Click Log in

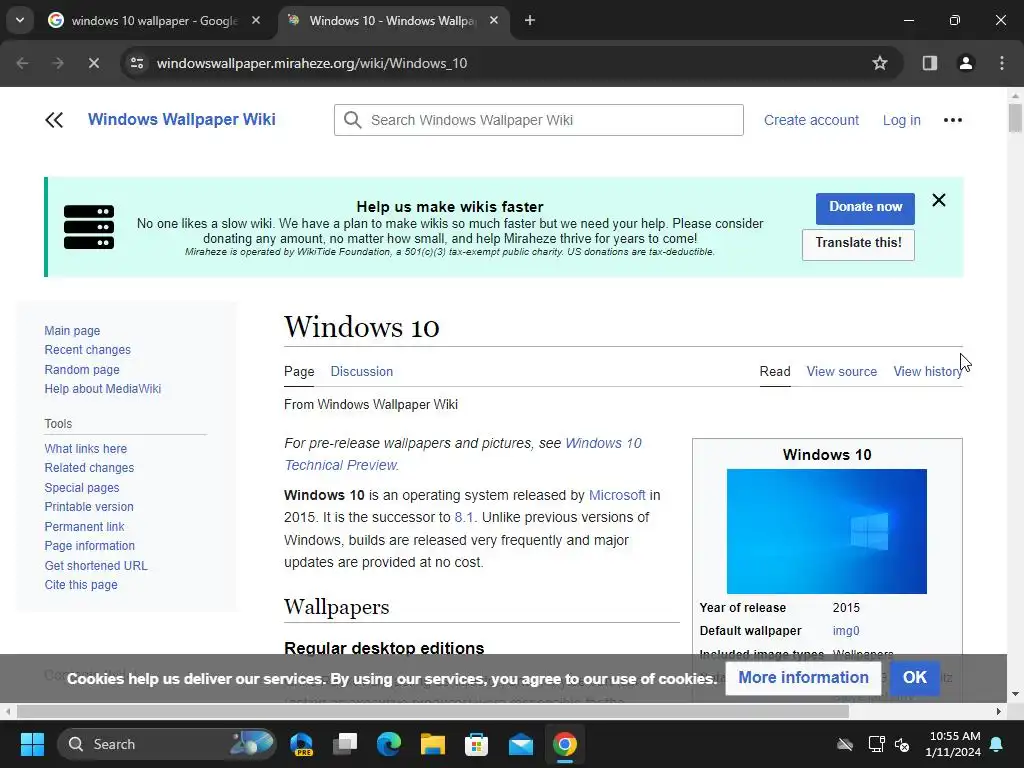901,120
